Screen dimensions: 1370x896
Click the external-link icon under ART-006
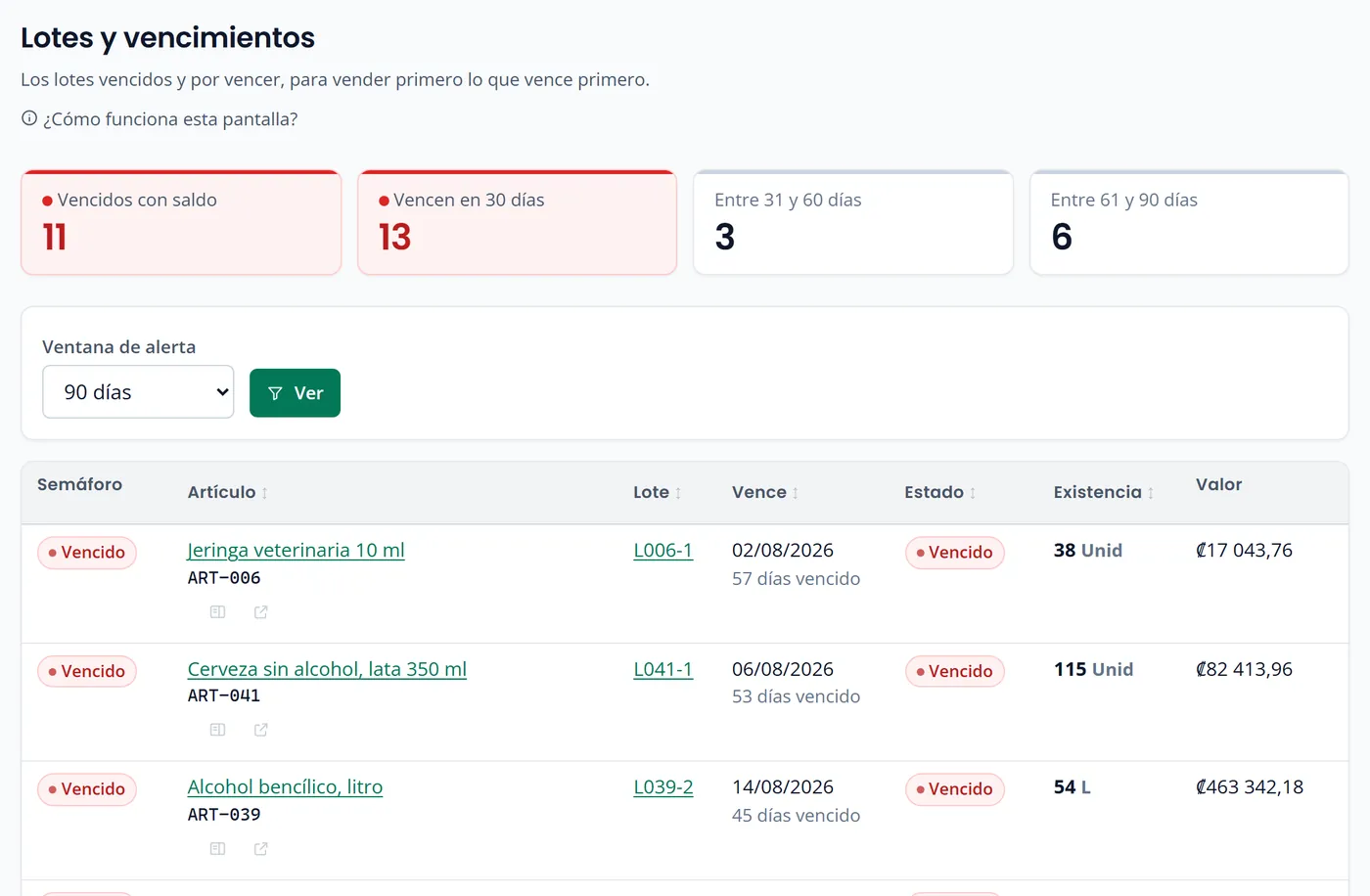pyautogui.click(x=261, y=612)
